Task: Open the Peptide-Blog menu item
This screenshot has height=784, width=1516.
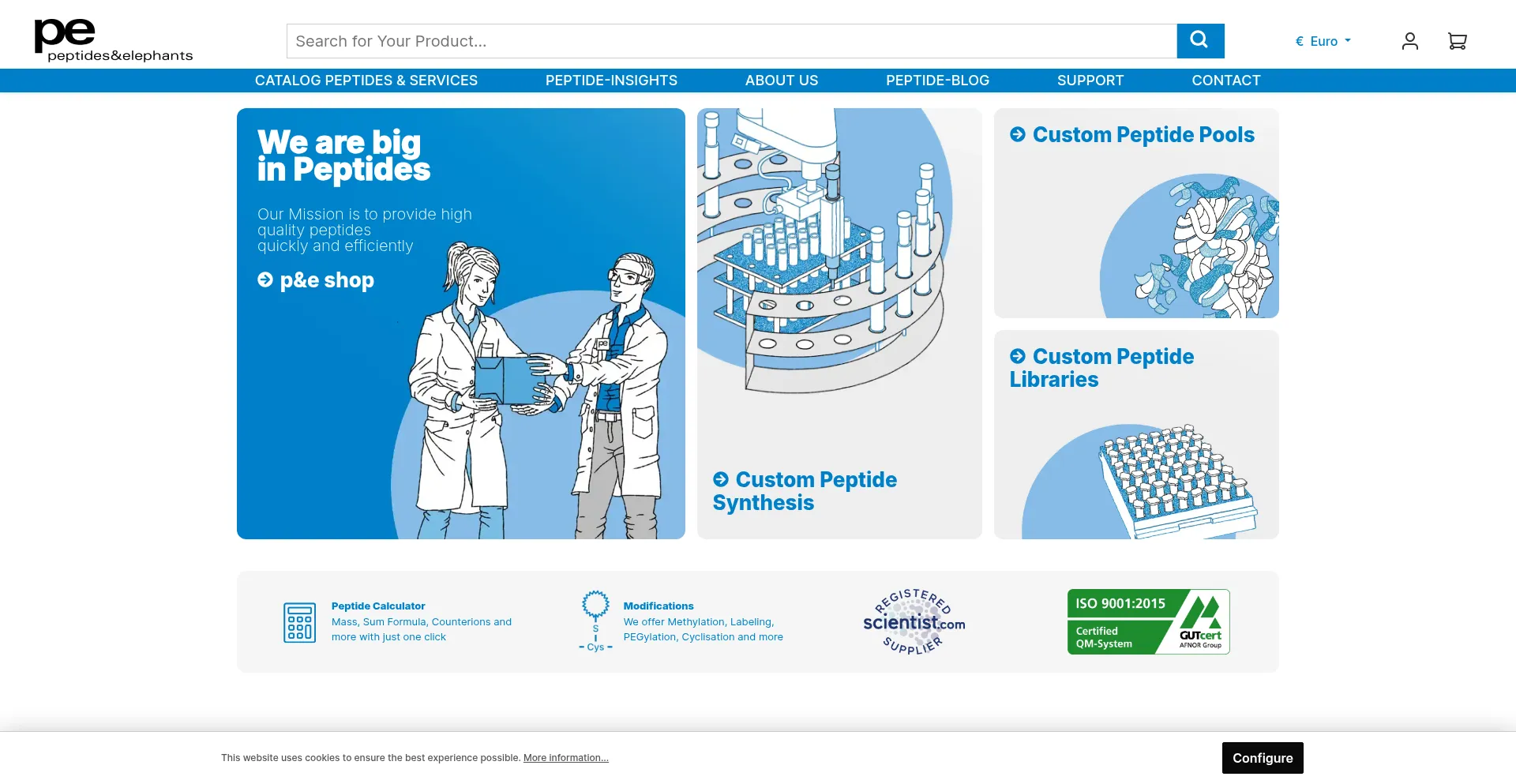Action: click(x=937, y=81)
